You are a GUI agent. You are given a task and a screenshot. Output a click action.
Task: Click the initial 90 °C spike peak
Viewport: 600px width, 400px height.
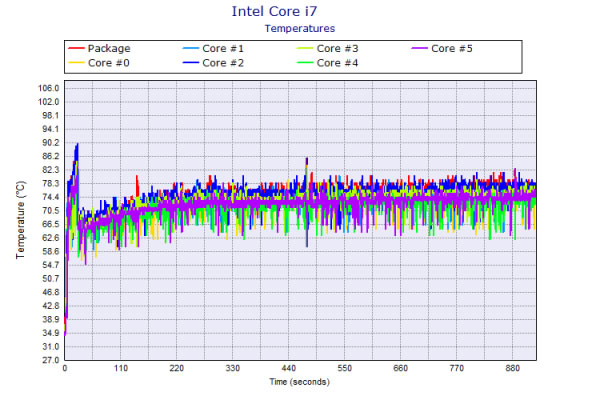click(77, 145)
